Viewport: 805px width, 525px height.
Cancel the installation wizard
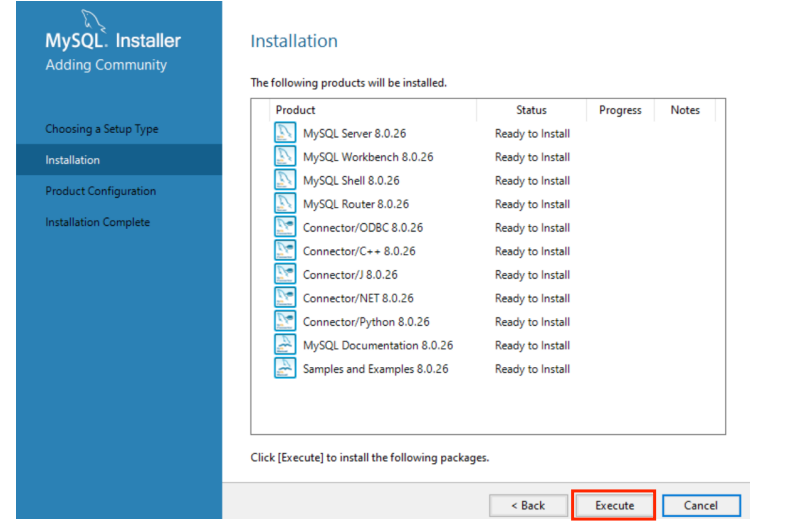701,505
